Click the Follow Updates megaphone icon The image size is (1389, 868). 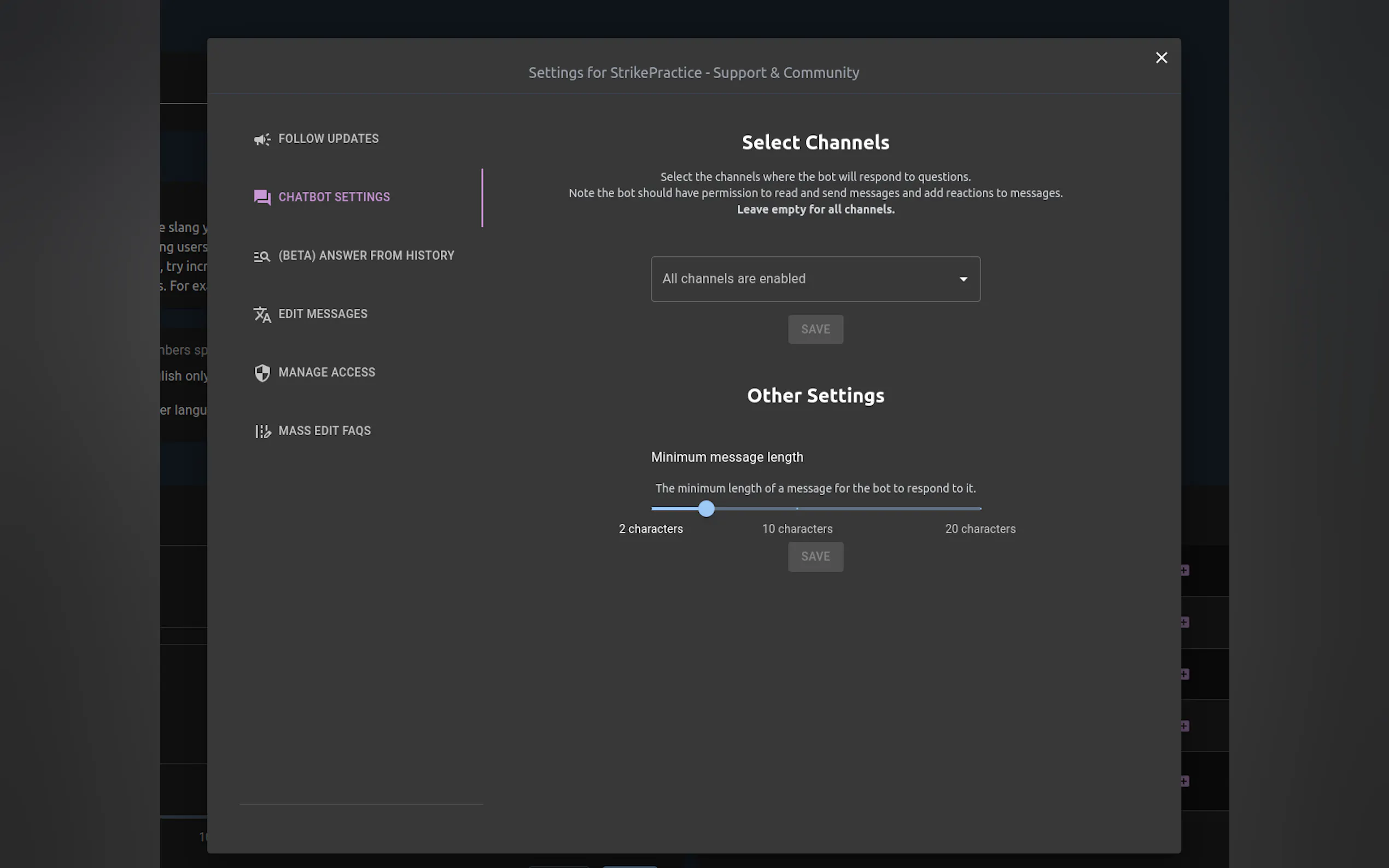262,139
